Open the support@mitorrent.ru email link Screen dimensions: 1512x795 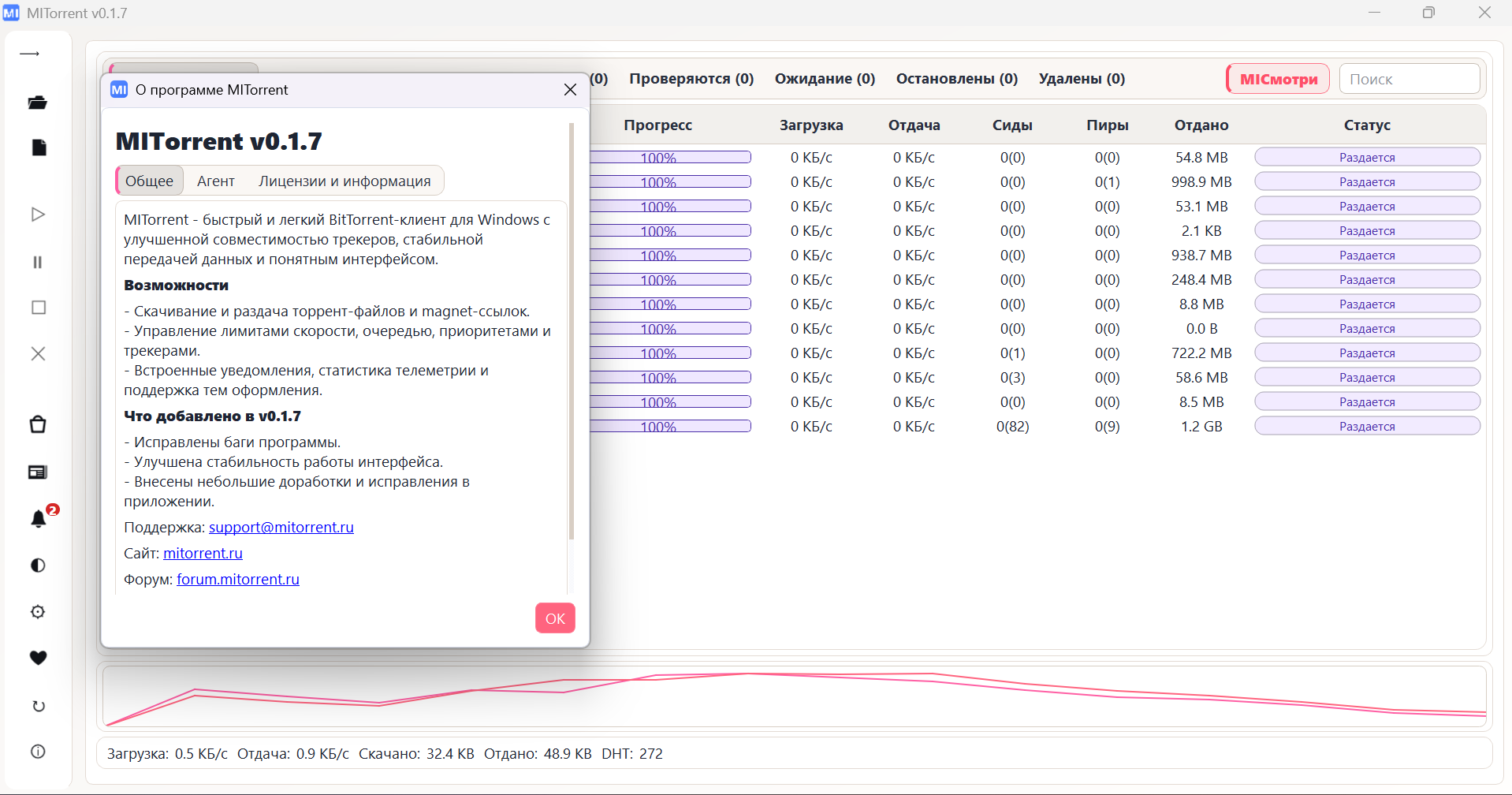(x=281, y=527)
